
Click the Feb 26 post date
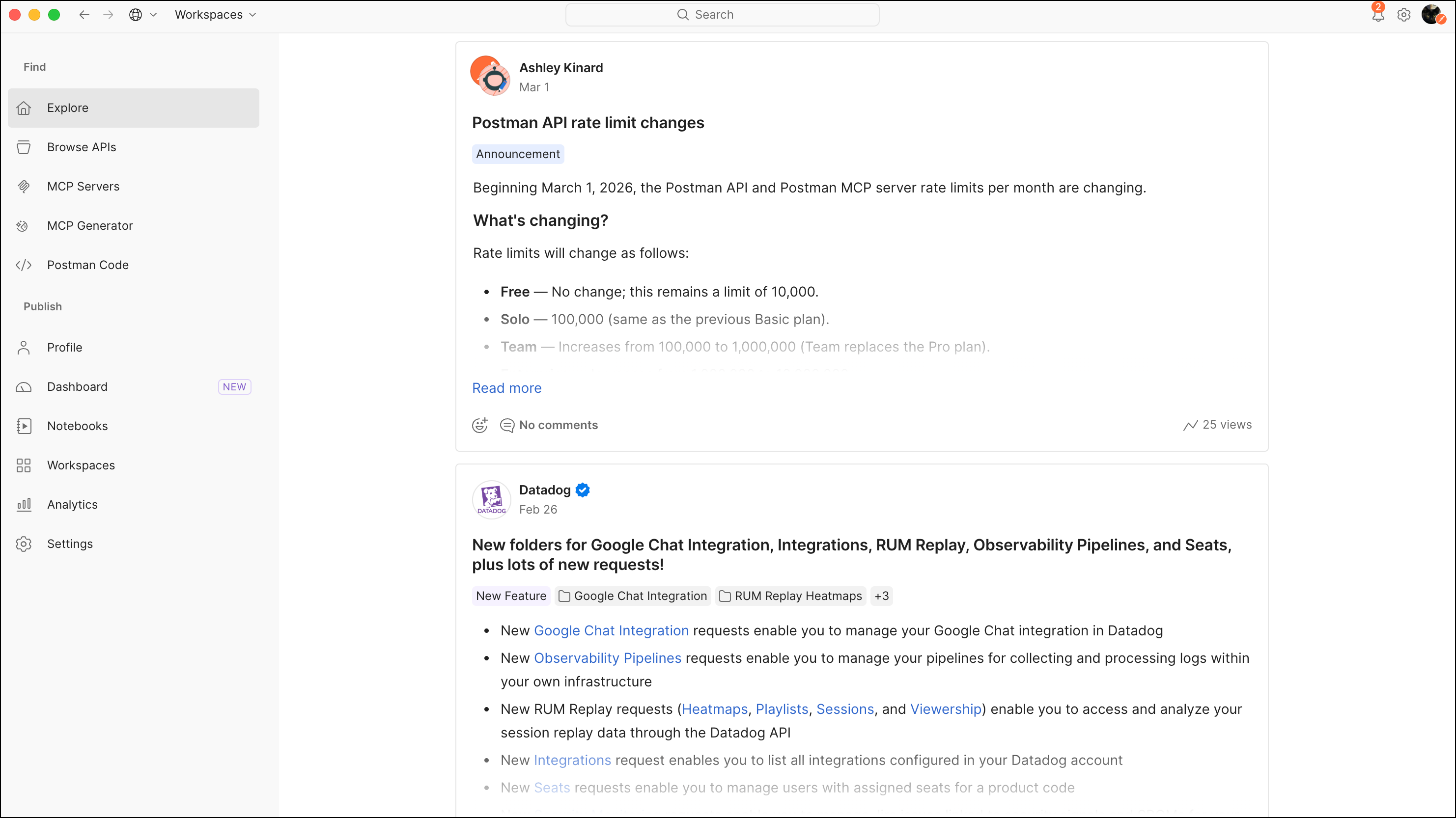(x=538, y=510)
